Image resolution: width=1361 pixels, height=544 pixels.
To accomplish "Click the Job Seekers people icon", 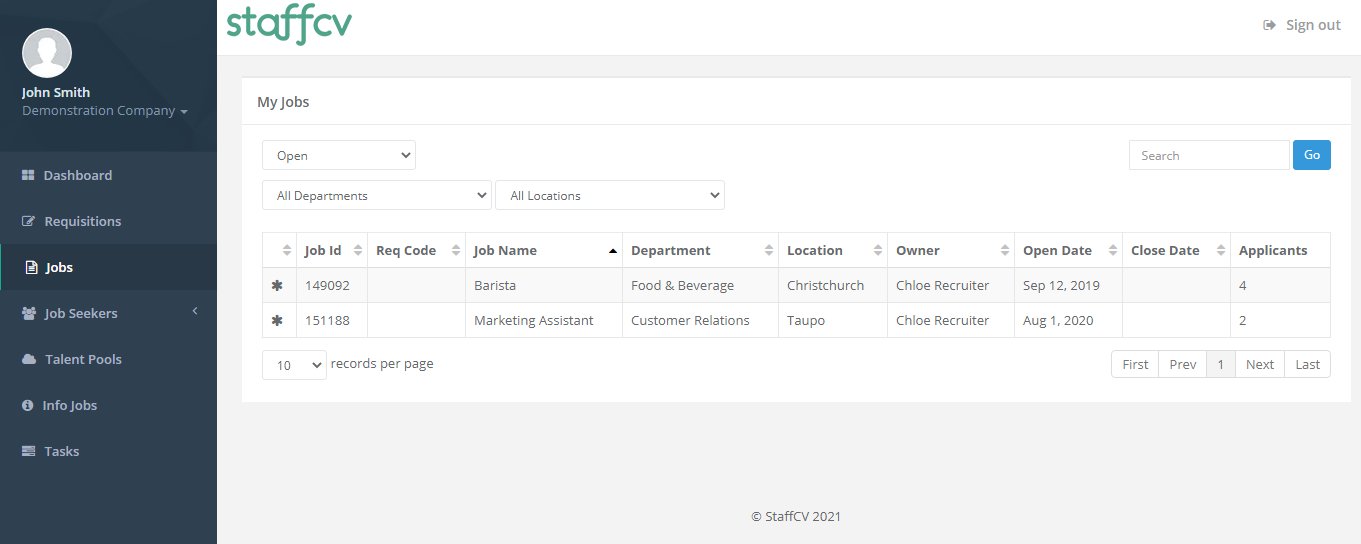I will 29,313.
